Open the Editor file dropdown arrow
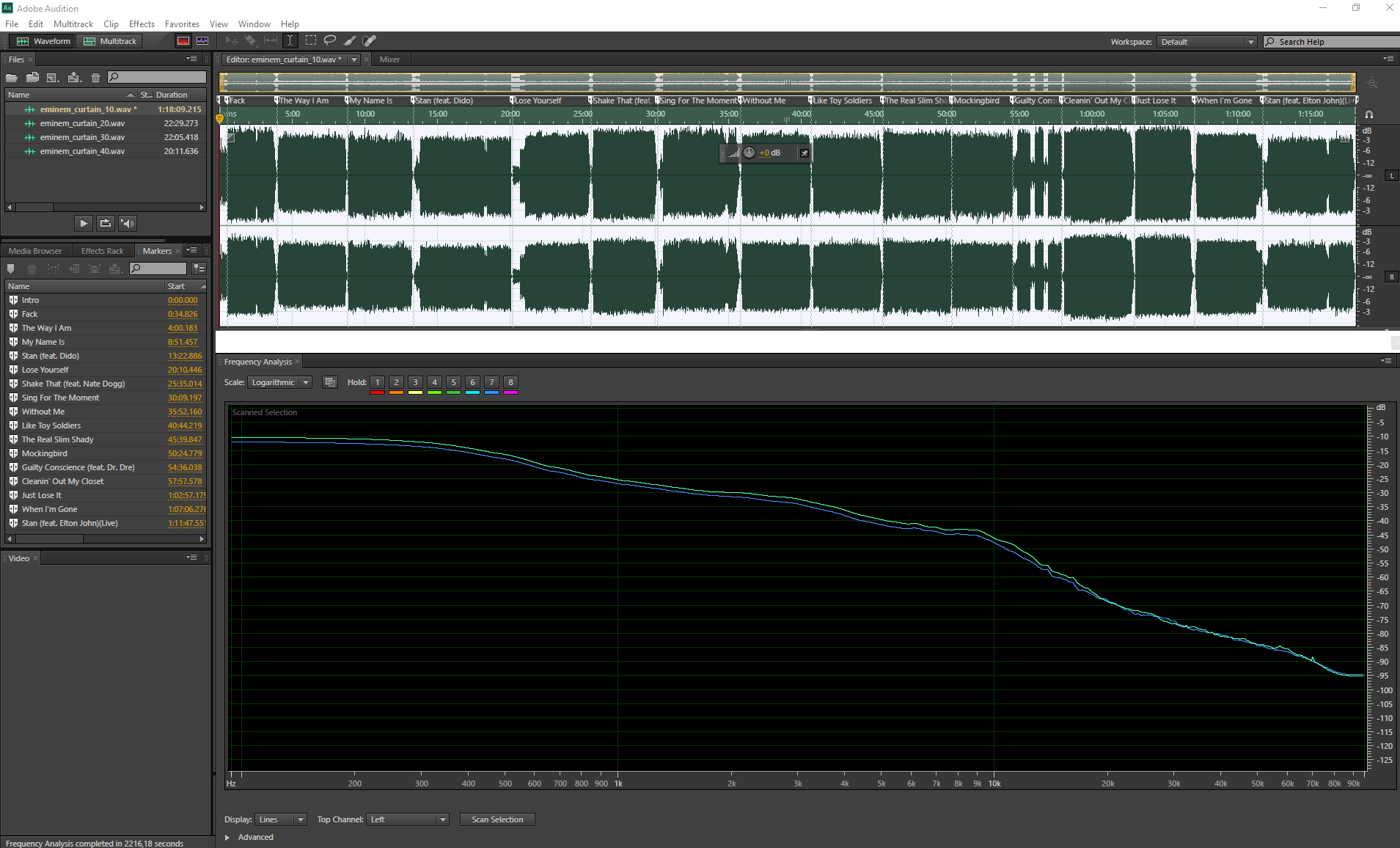The width and height of the screenshot is (1400, 848). pyautogui.click(x=354, y=59)
